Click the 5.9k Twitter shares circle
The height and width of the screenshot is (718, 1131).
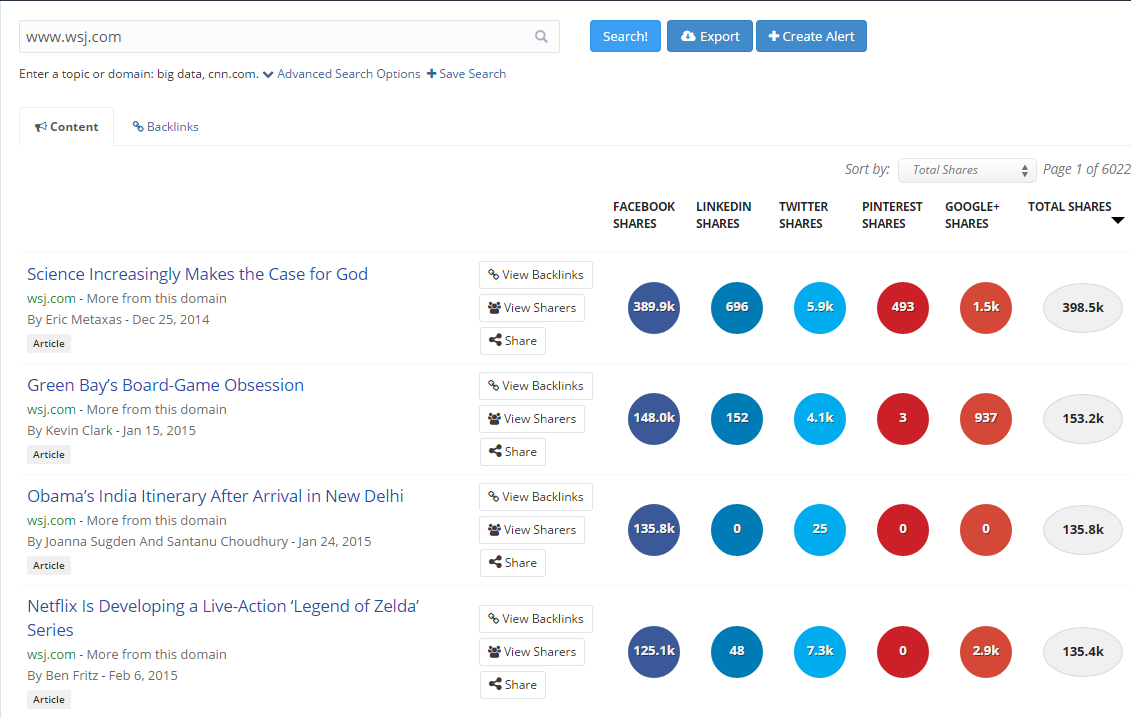pyautogui.click(x=820, y=307)
